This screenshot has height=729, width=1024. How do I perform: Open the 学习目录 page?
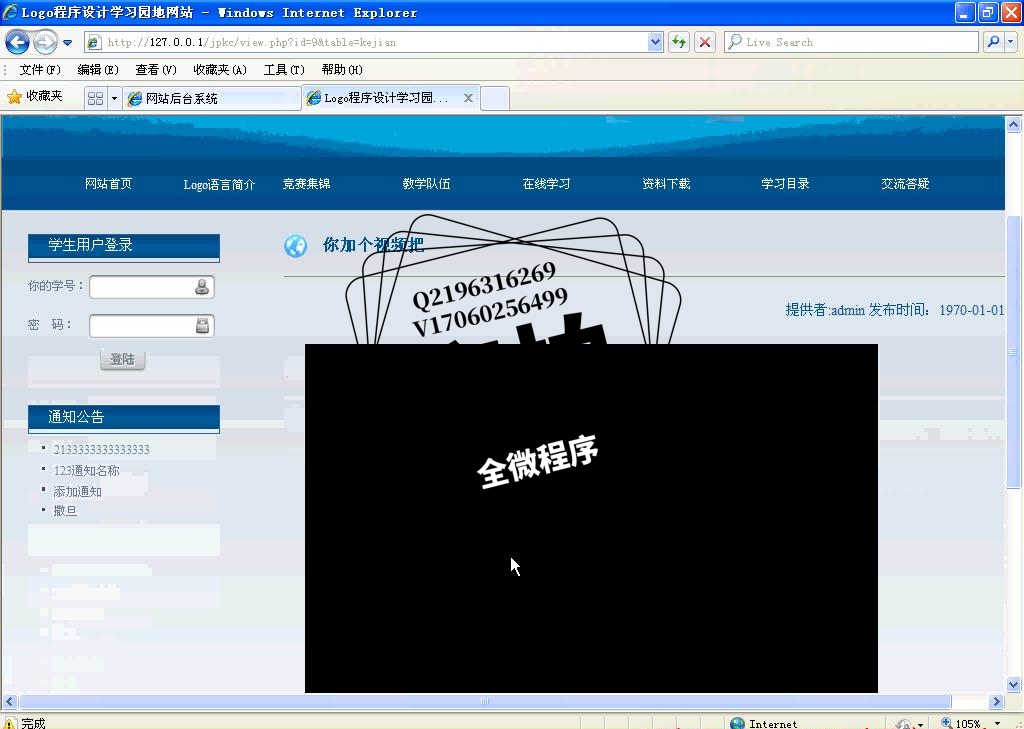pos(786,184)
